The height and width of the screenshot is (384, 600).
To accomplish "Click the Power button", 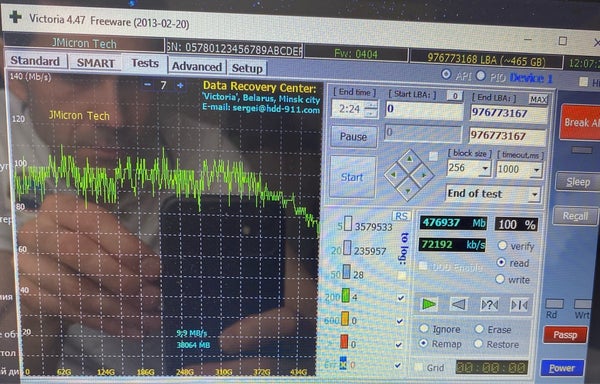I will pos(562,368).
